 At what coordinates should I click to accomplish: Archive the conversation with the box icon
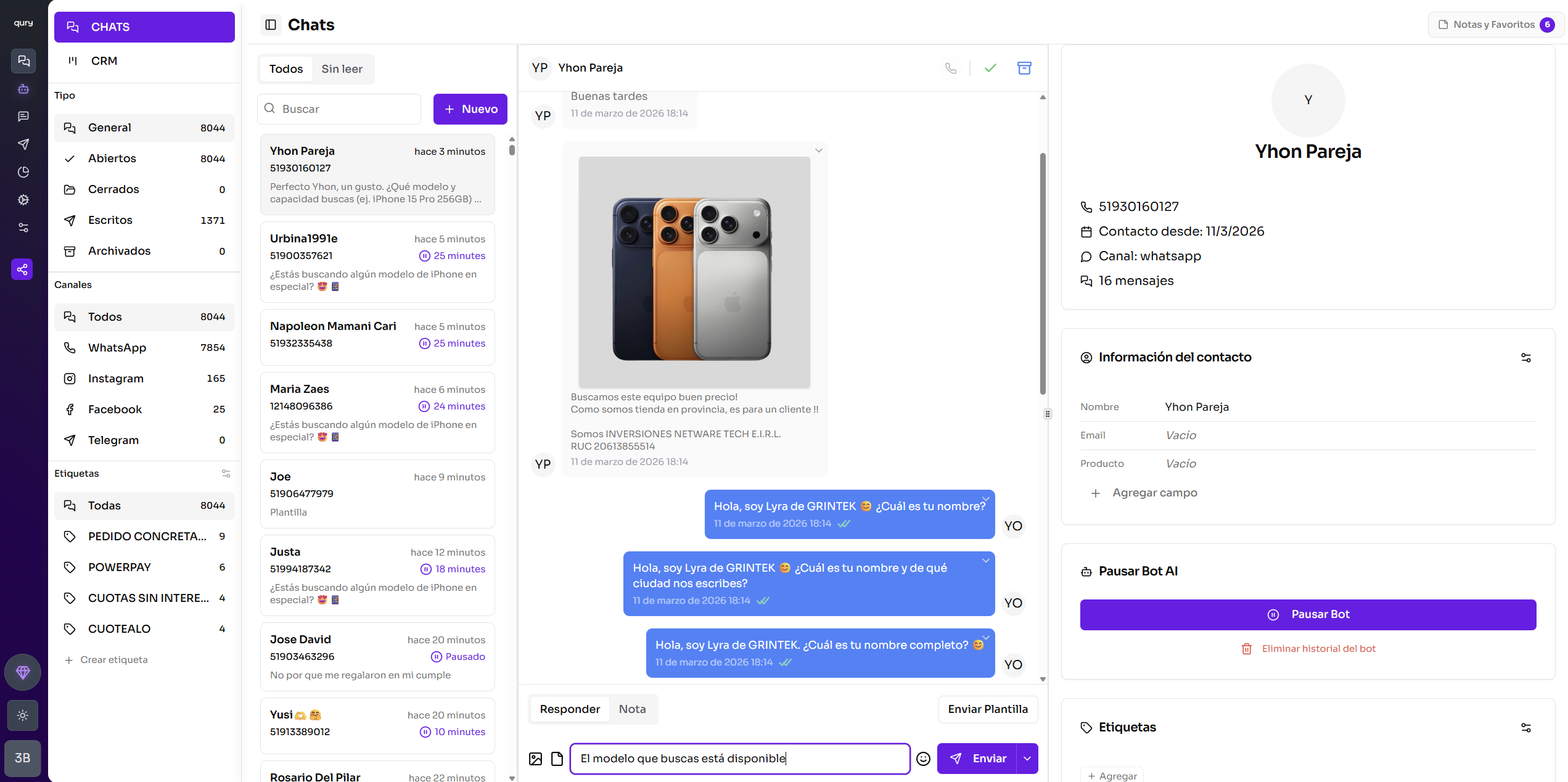click(x=1024, y=68)
